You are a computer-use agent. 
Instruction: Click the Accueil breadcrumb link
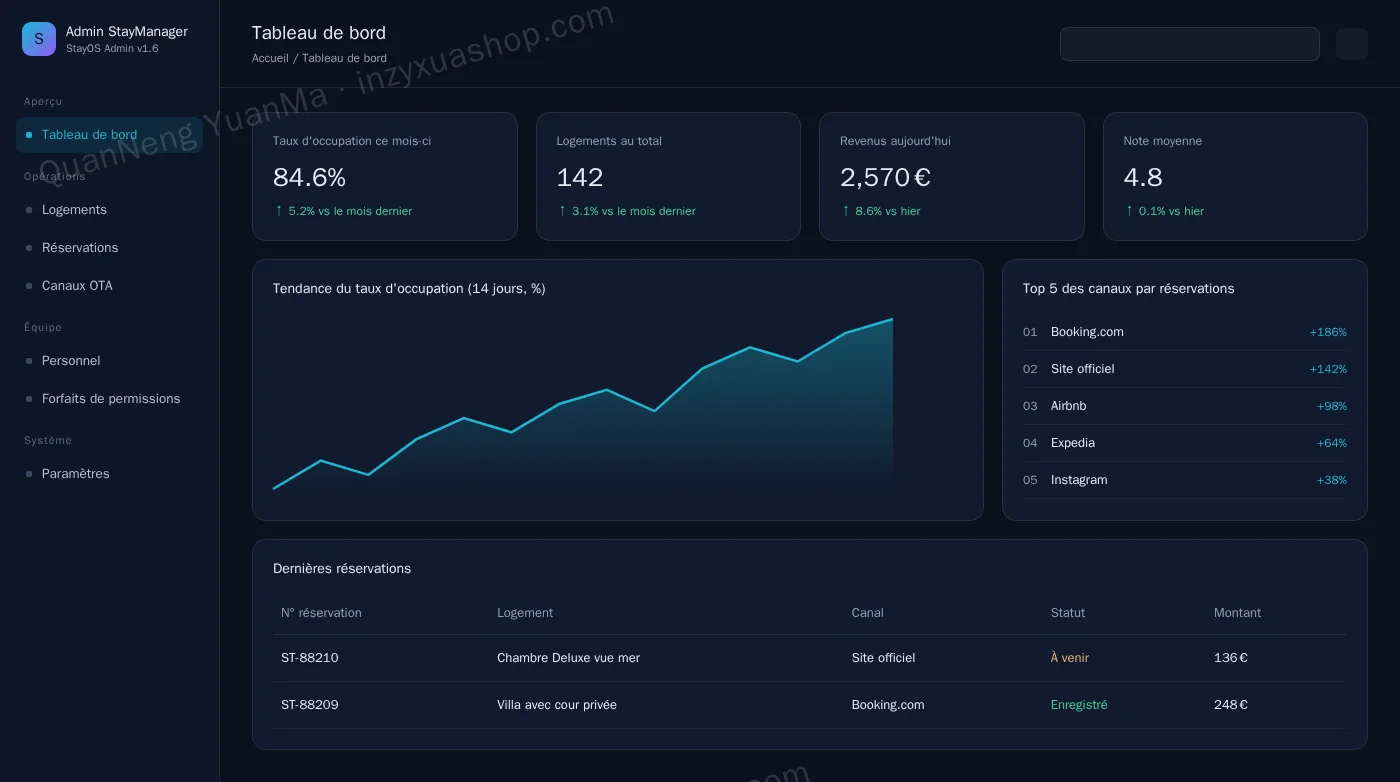[270, 58]
